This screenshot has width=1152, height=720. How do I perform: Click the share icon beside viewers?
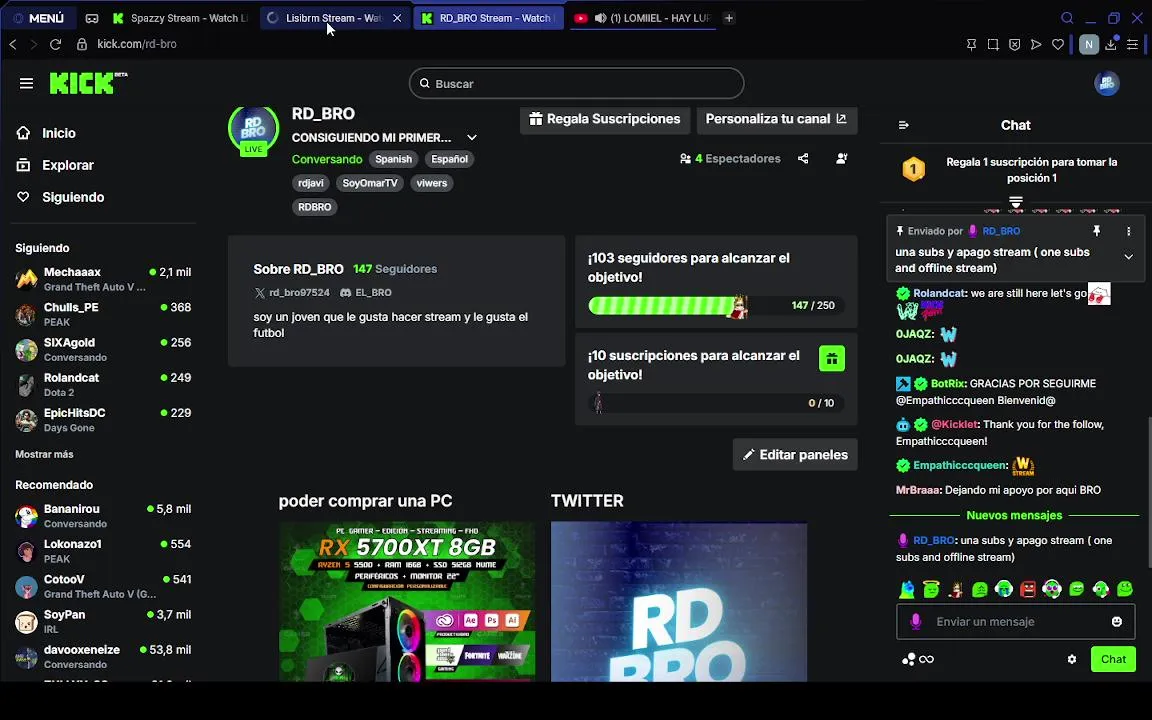803,159
